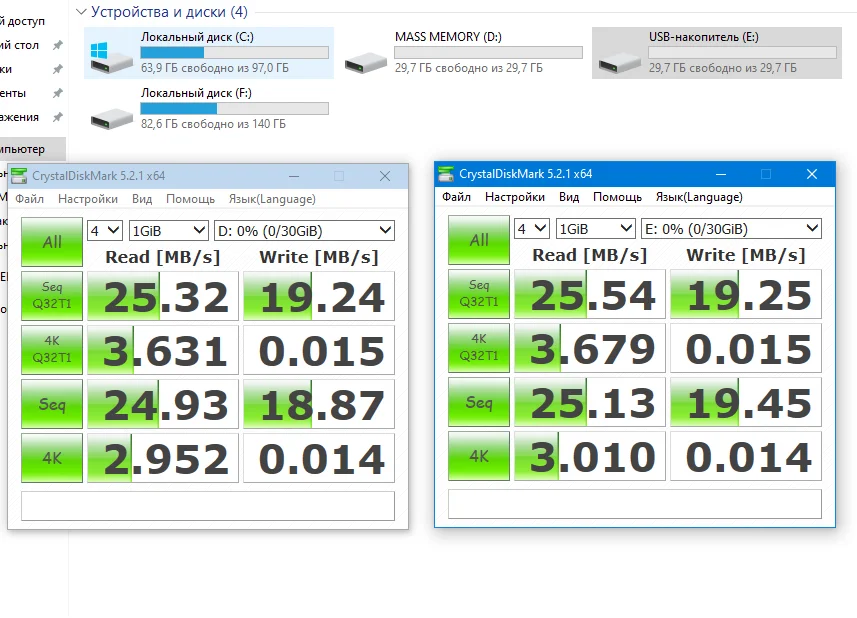Screen dimensions: 857x618
Task: Click CrystalDiskMark app icon in right window title
Action: coord(446,174)
